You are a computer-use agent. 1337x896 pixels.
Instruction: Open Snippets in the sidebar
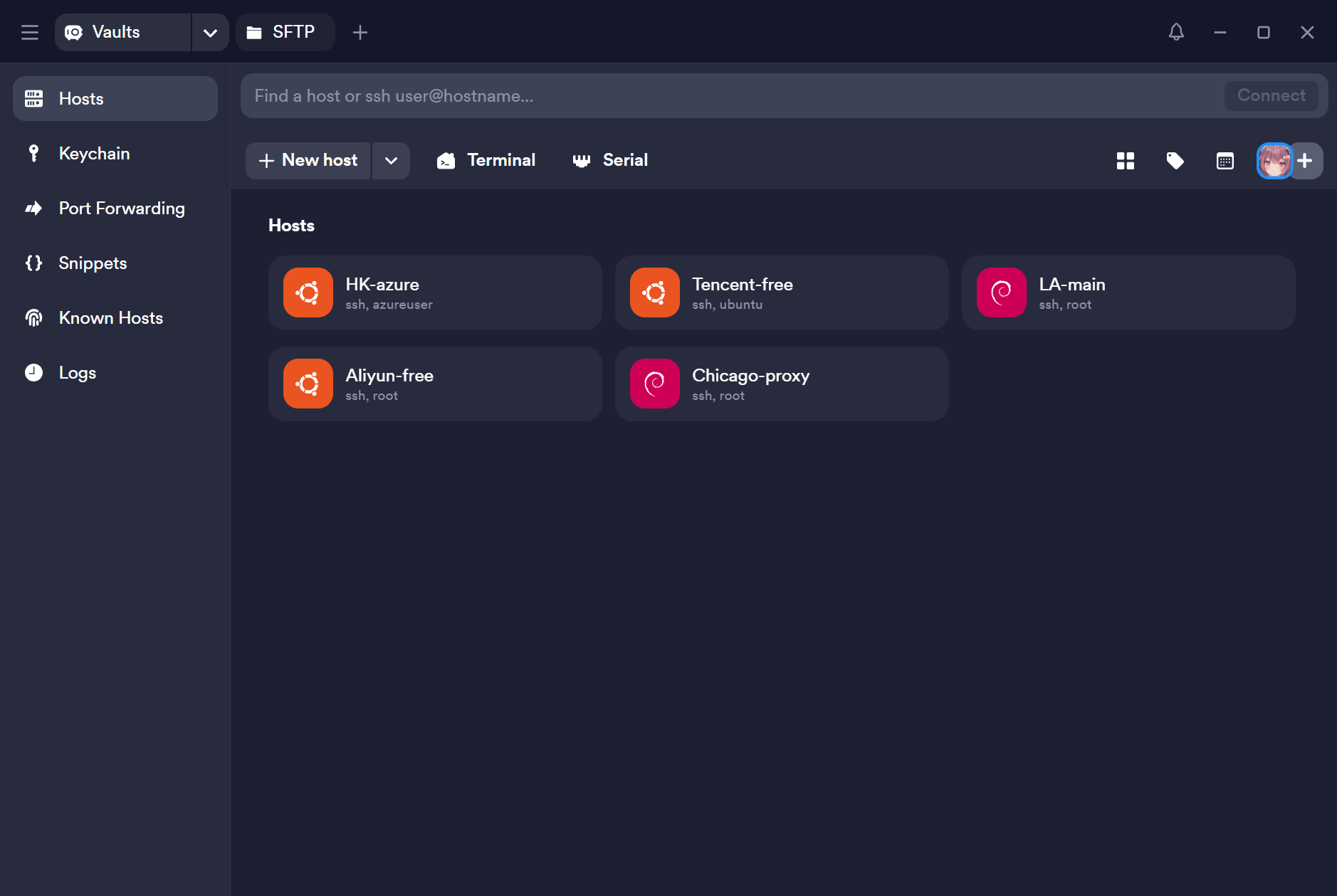click(x=115, y=263)
